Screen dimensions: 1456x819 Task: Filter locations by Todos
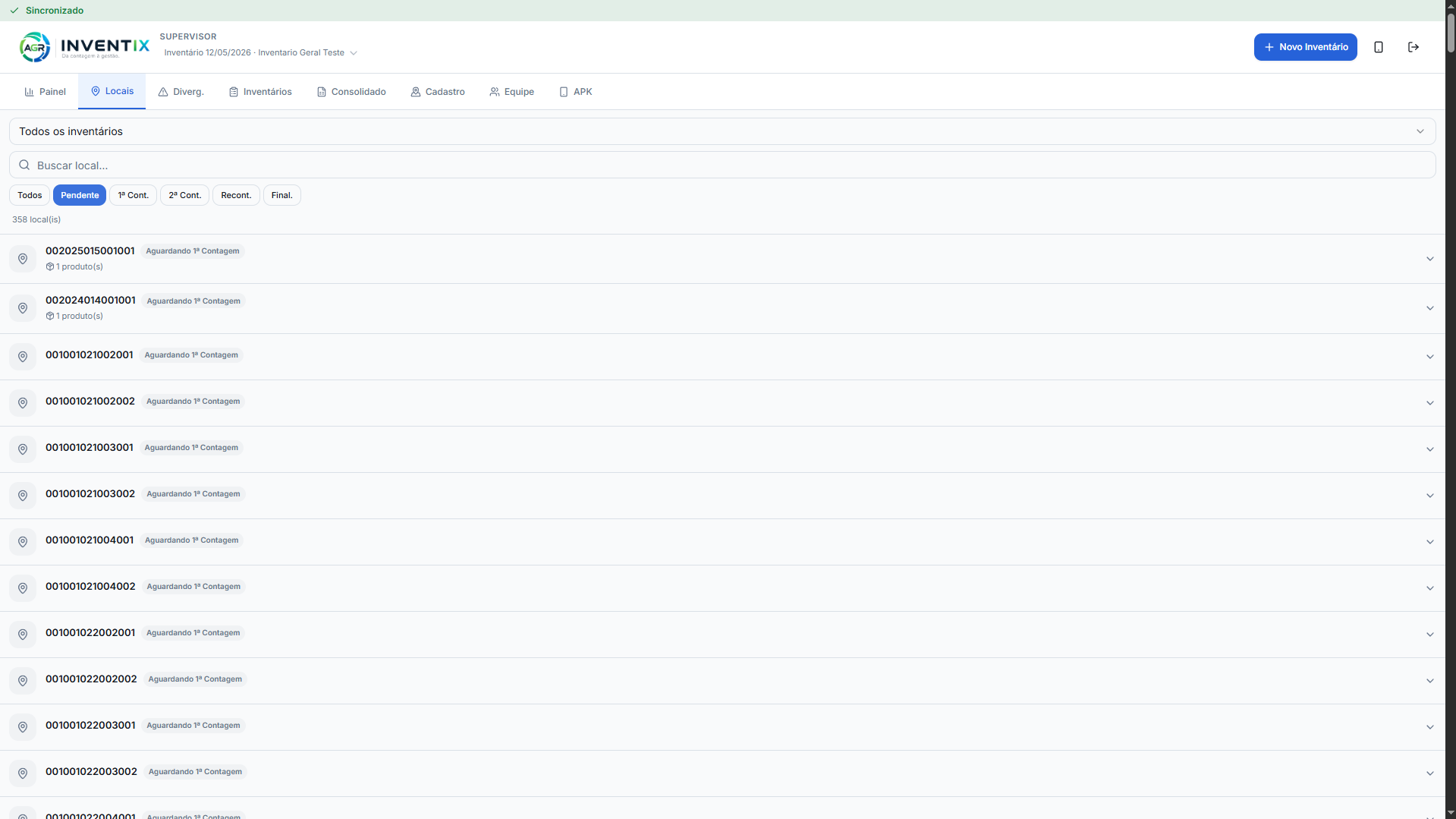30,195
